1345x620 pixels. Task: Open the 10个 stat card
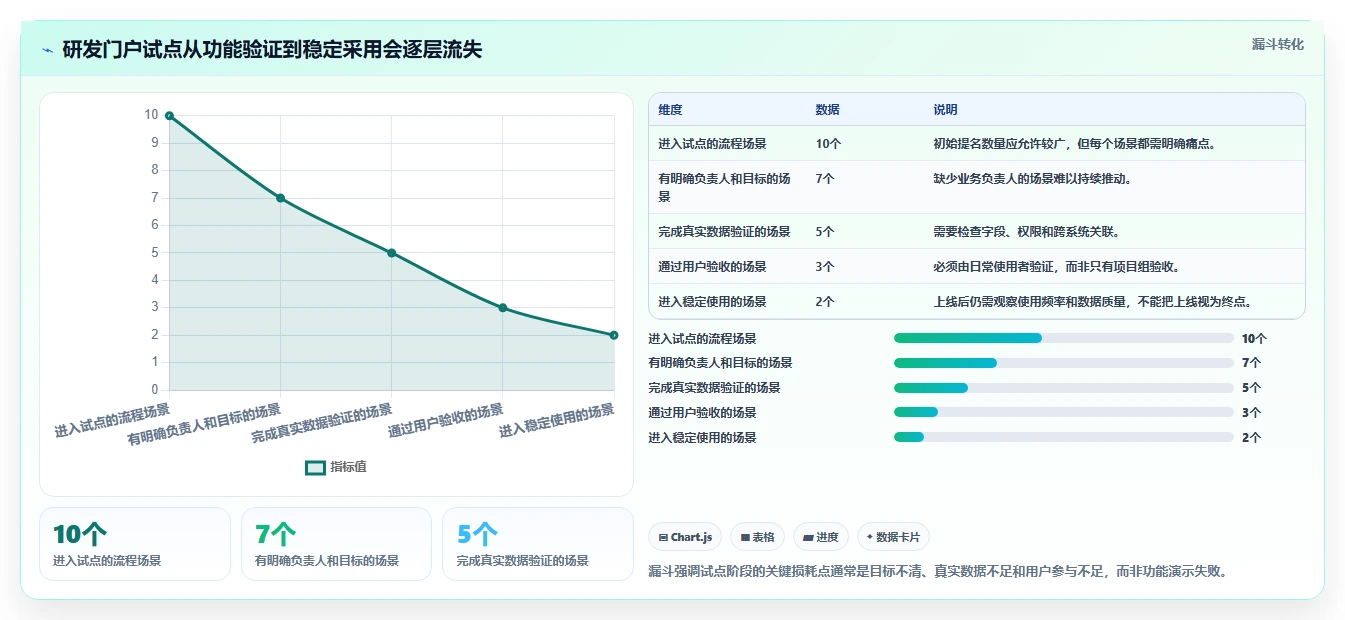click(x=135, y=544)
